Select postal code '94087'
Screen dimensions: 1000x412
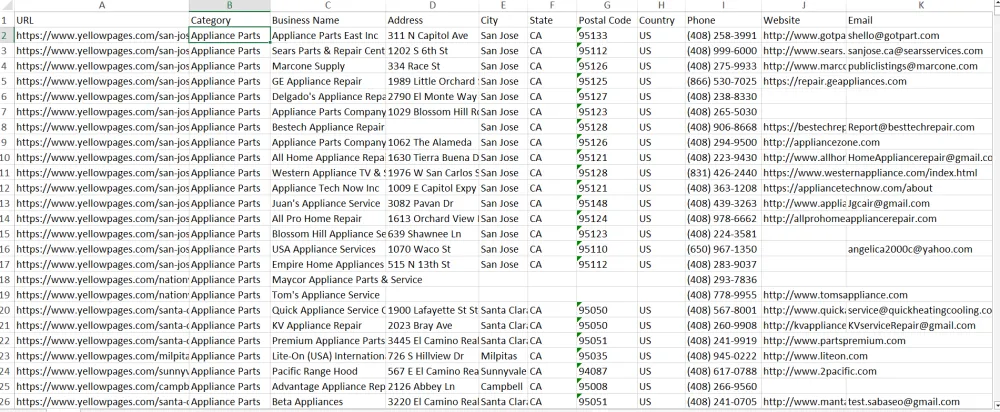pyautogui.click(x=607, y=371)
